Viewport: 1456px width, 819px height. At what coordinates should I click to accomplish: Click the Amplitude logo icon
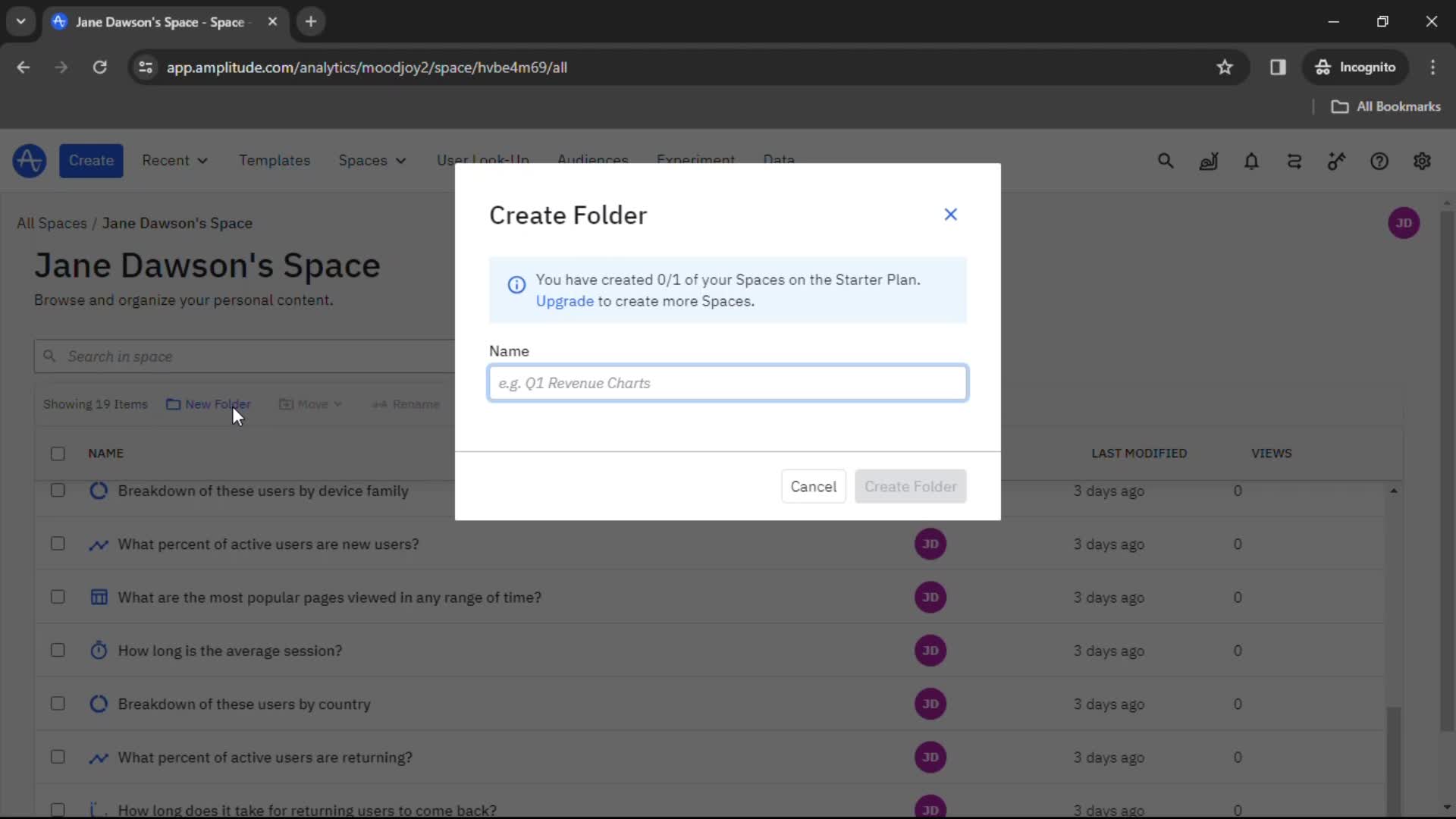point(28,160)
